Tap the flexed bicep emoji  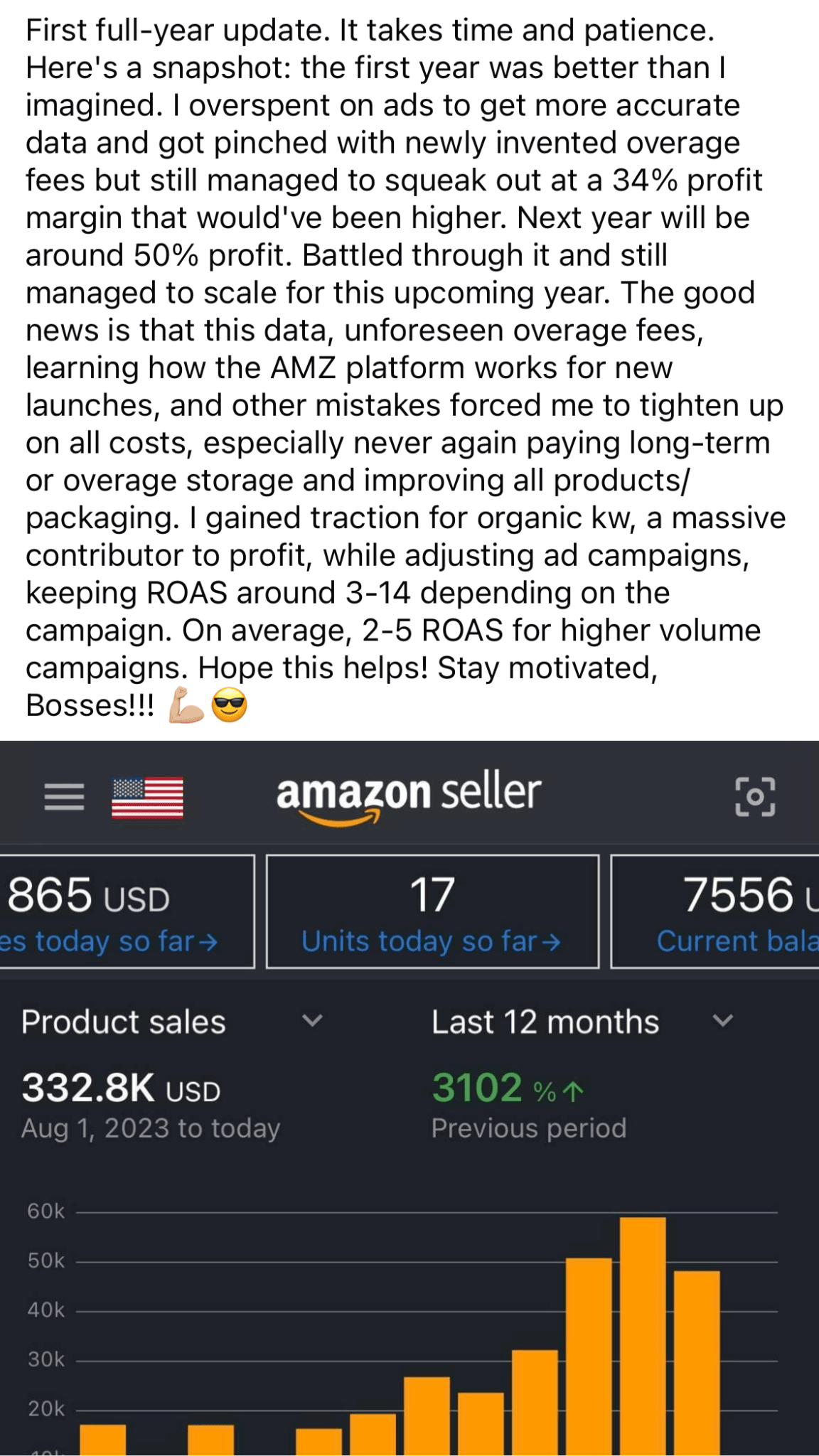[186, 705]
